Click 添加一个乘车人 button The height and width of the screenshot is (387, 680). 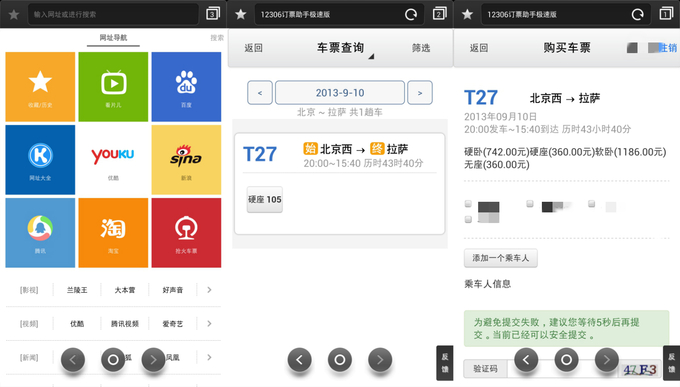tap(500, 258)
